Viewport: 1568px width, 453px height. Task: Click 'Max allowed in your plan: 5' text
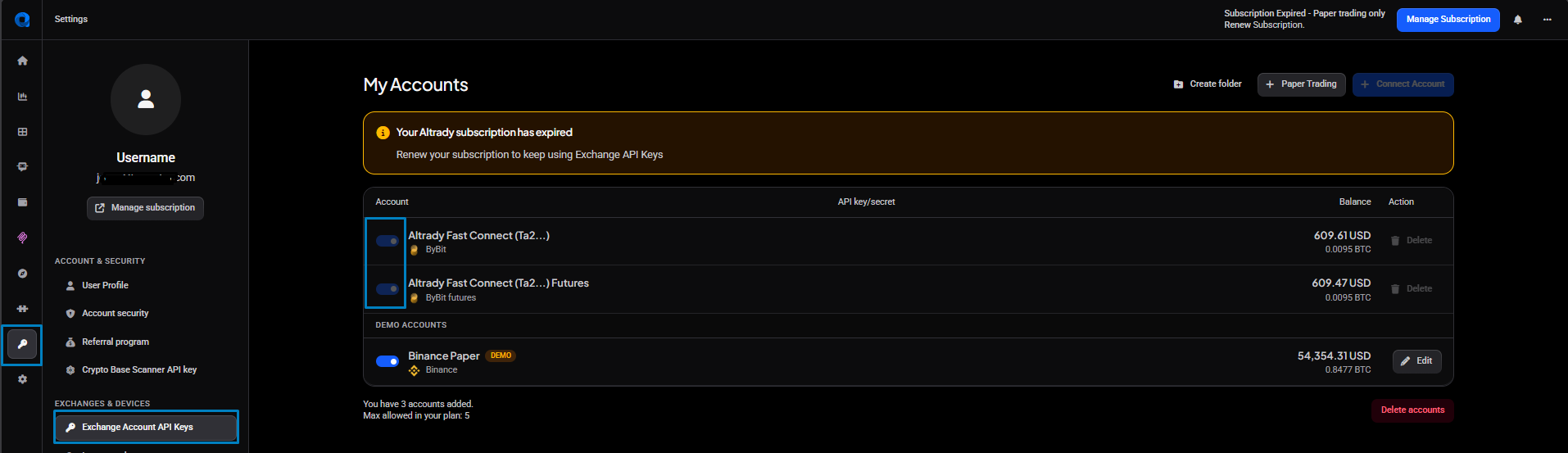tap(416, 416)
